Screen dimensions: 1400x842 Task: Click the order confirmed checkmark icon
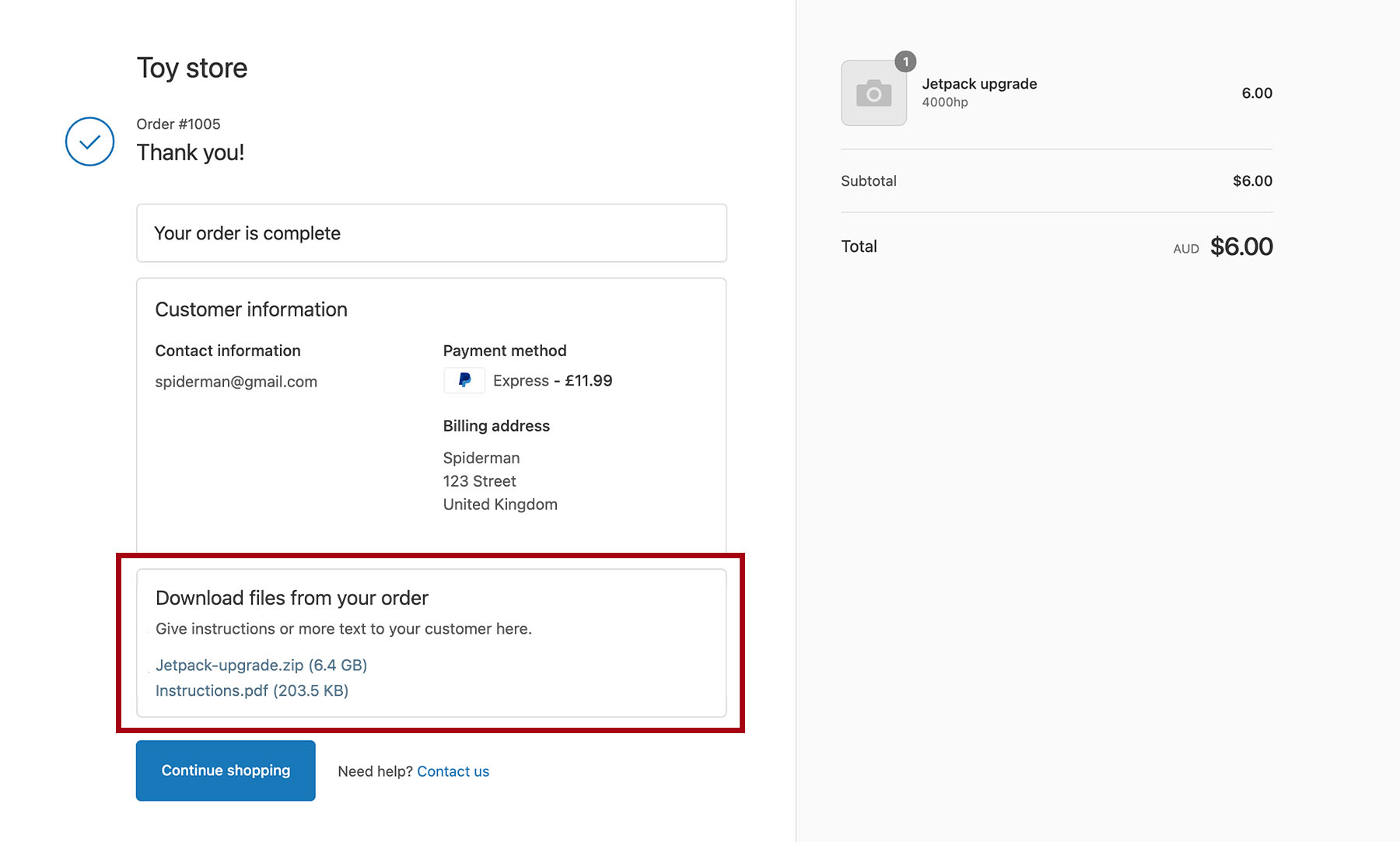89,141
